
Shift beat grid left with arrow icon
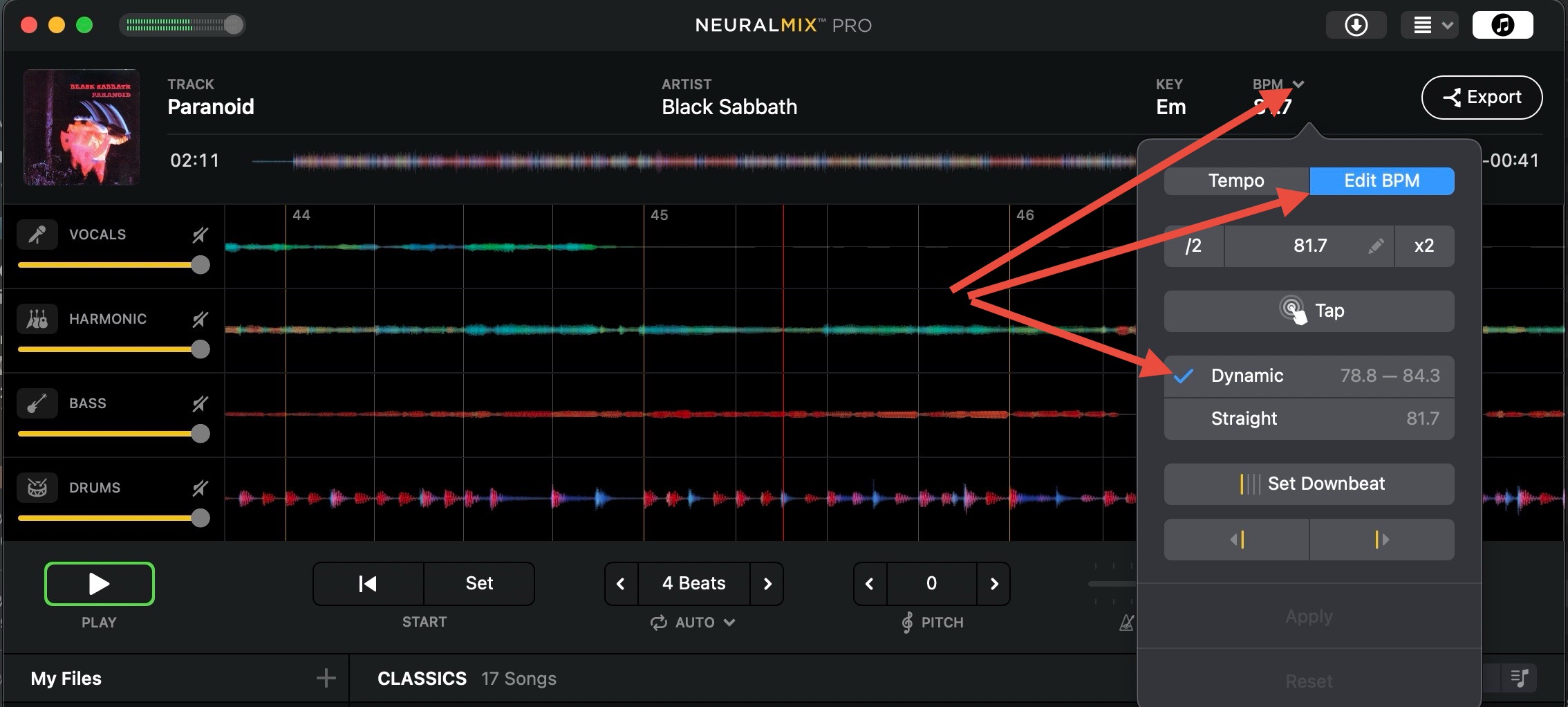tap(1237, 540)
